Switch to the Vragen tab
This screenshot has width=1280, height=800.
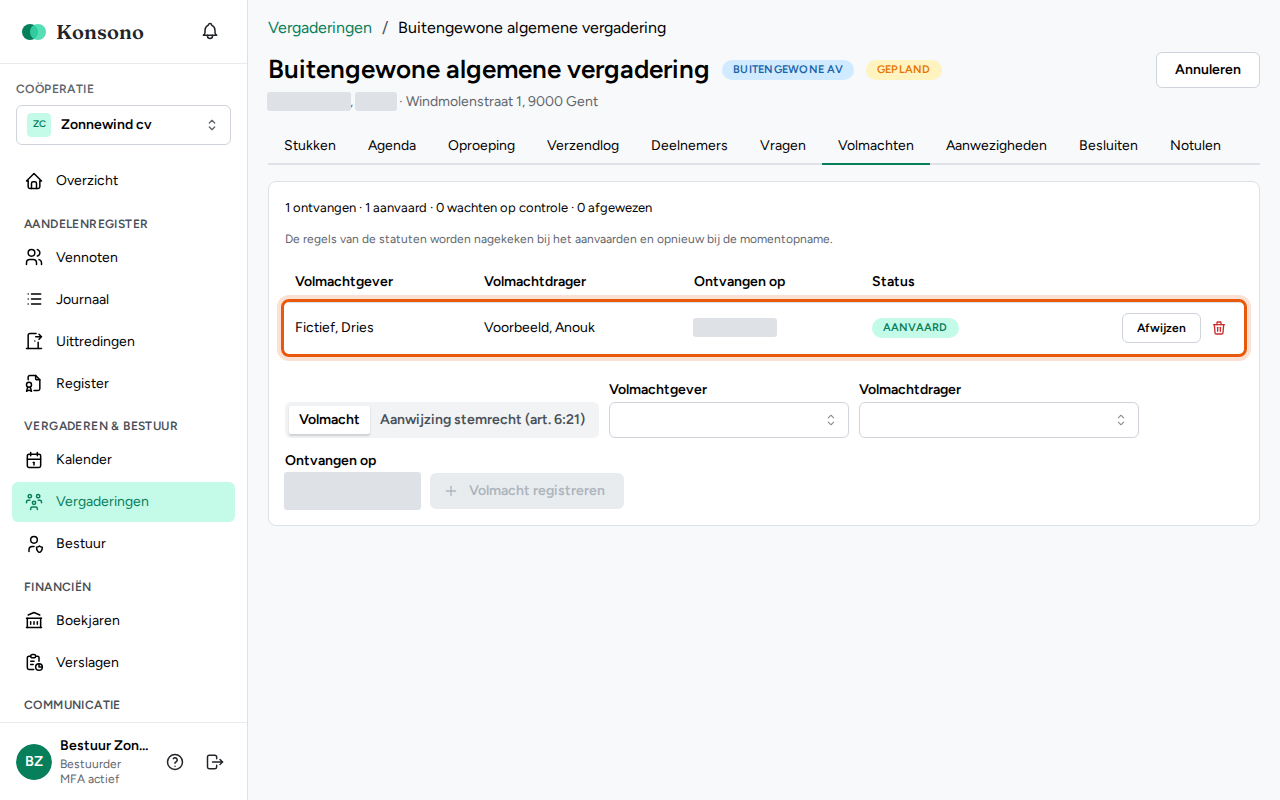click(x=783, y=146)
